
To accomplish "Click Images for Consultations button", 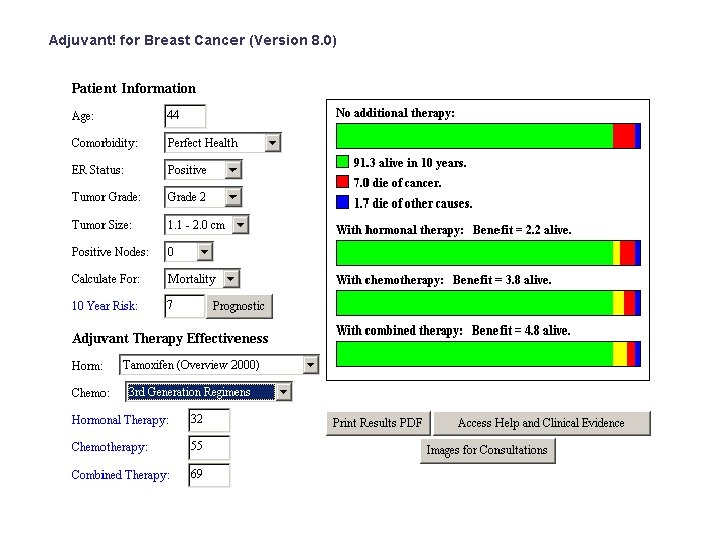I will tap(488, 450).
